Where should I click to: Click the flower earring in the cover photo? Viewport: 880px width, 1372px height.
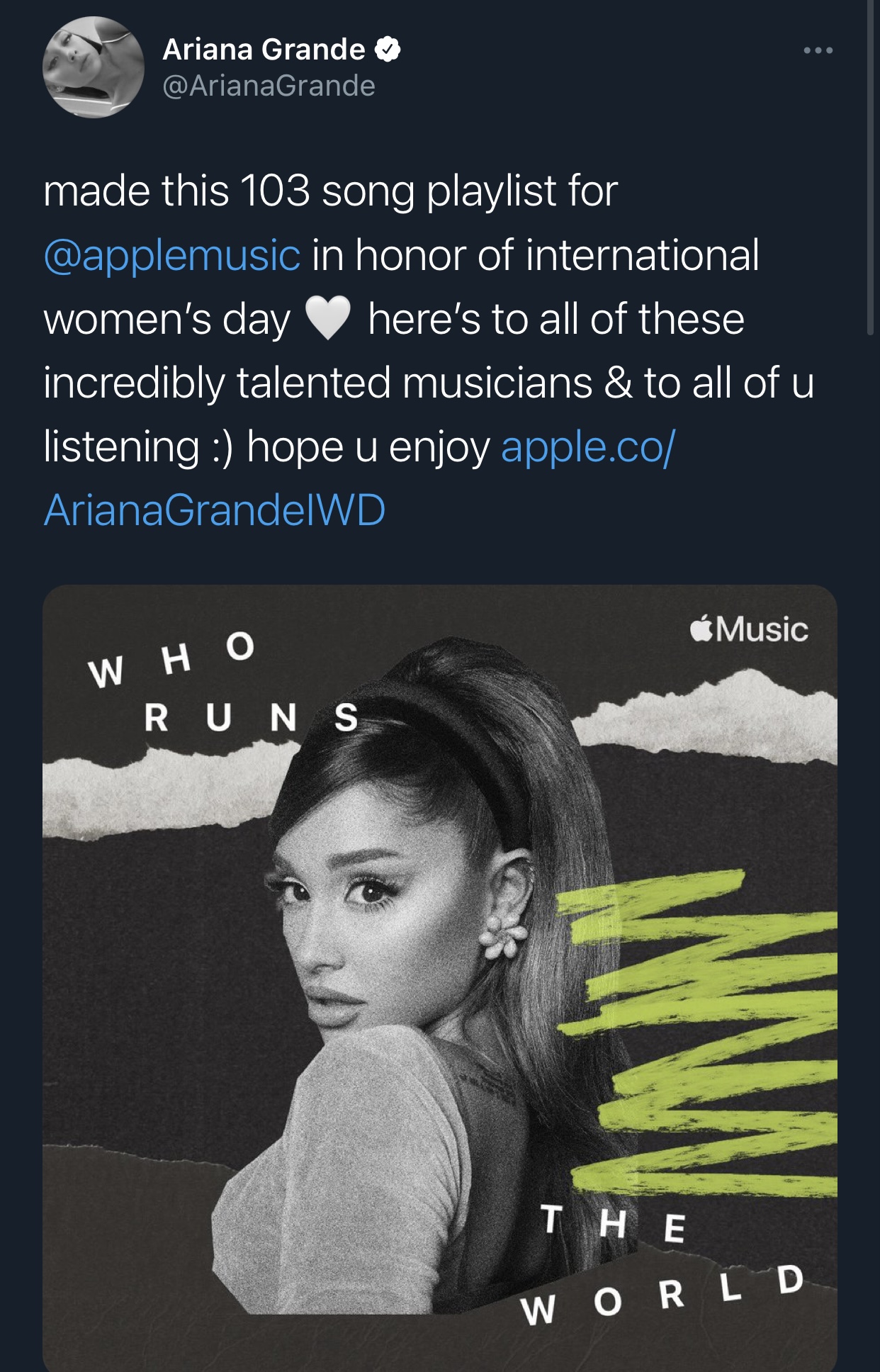(504, 933)
